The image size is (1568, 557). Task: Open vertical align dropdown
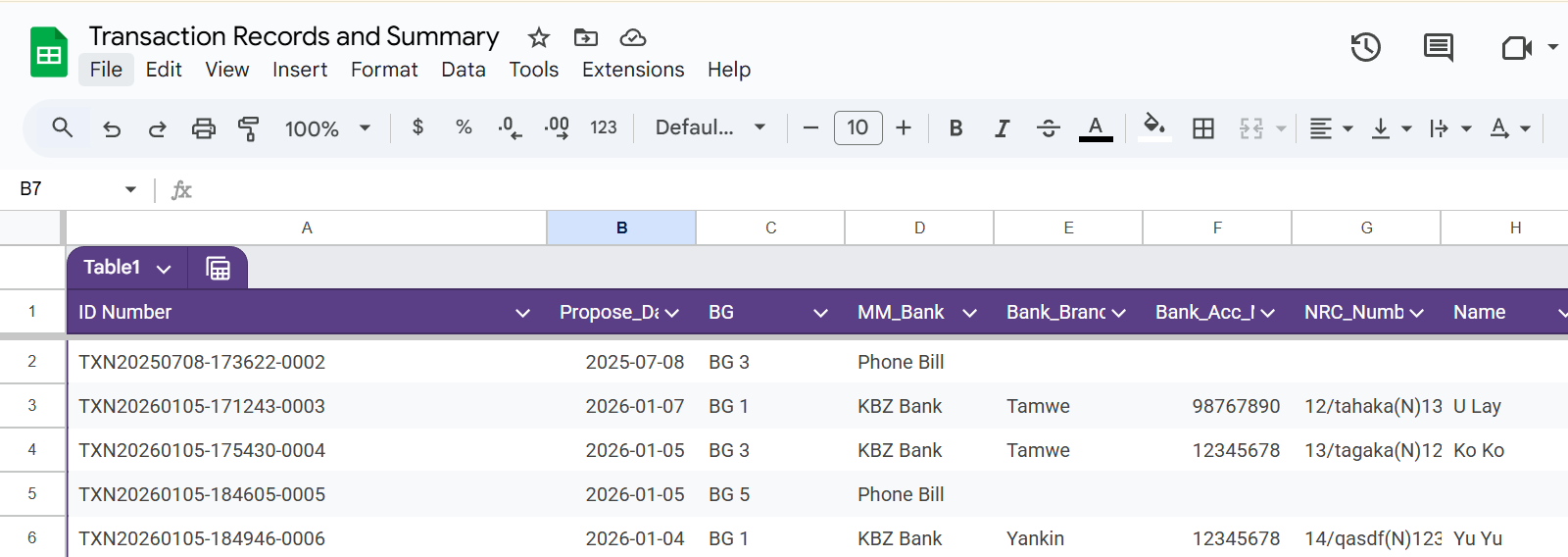[x=1391, y=128]
